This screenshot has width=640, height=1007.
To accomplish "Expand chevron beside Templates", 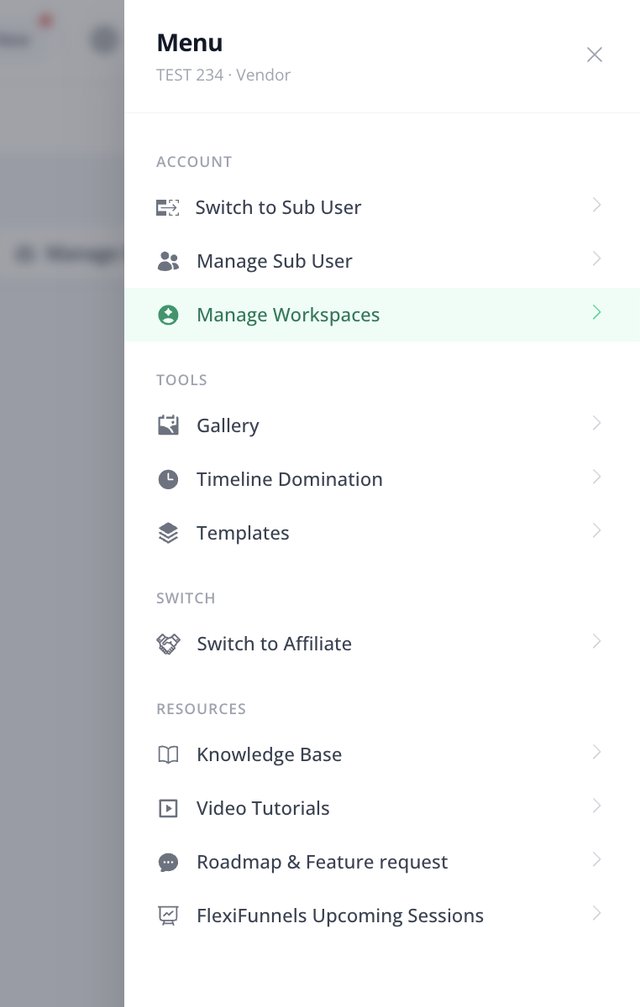I will 596,530.
